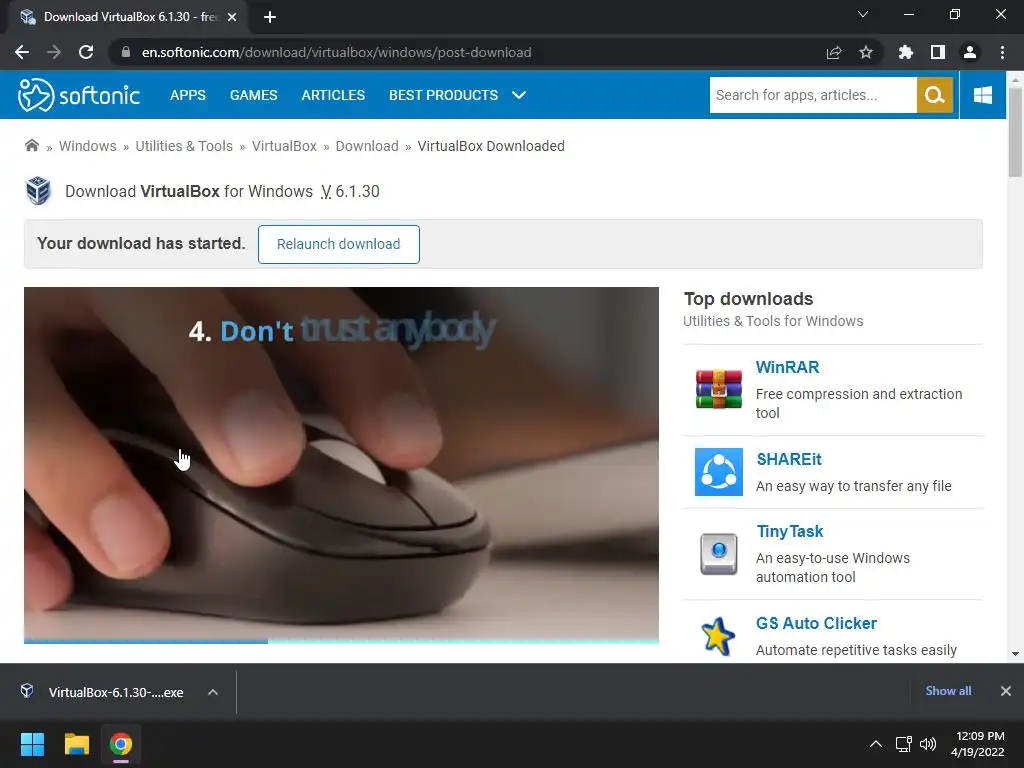Open VirtualBox breadcrumb link
The width and height of the screenshot is (1024, 768).
click(284, 146)
